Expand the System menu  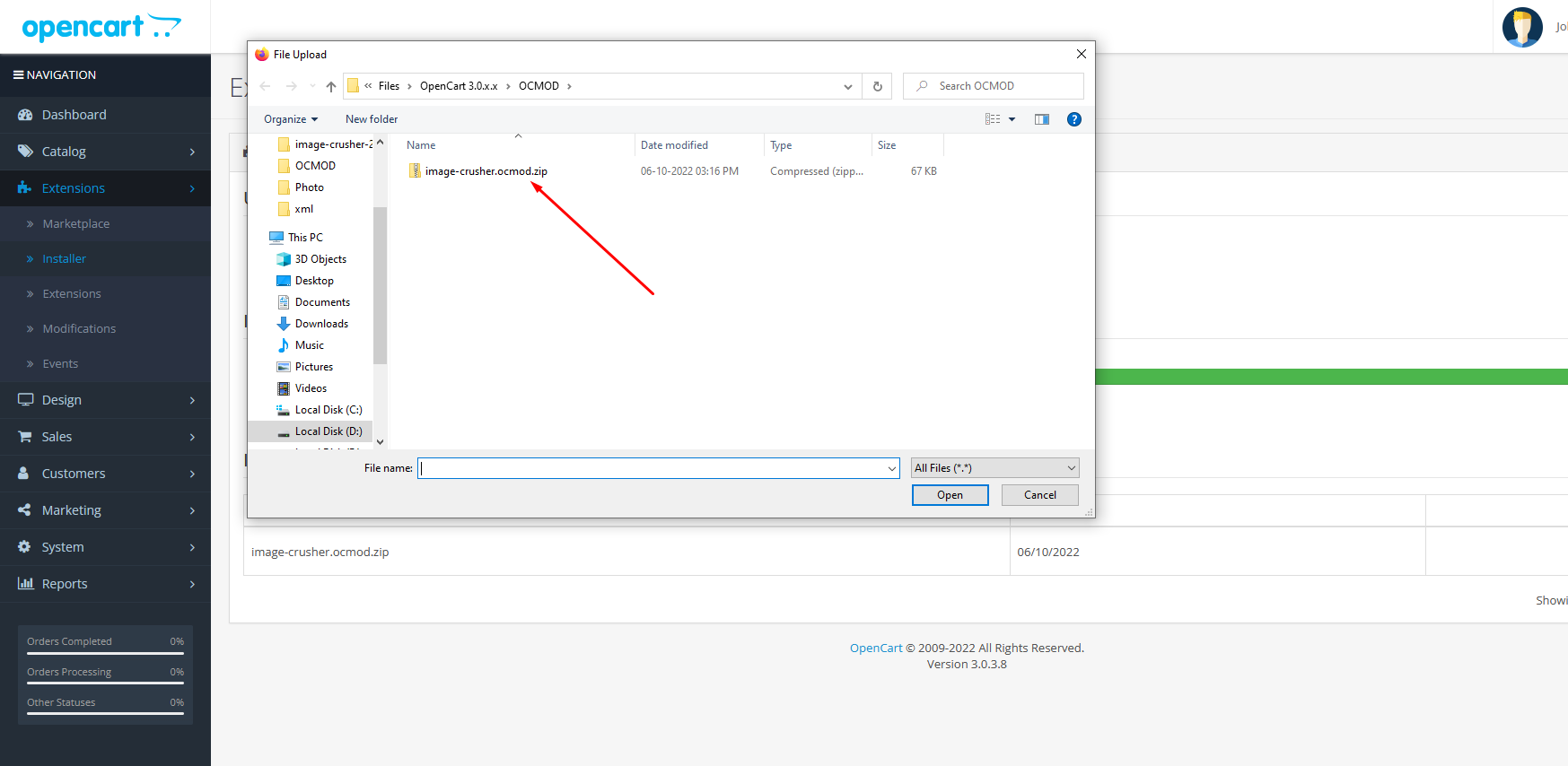[x=105, y=547]
